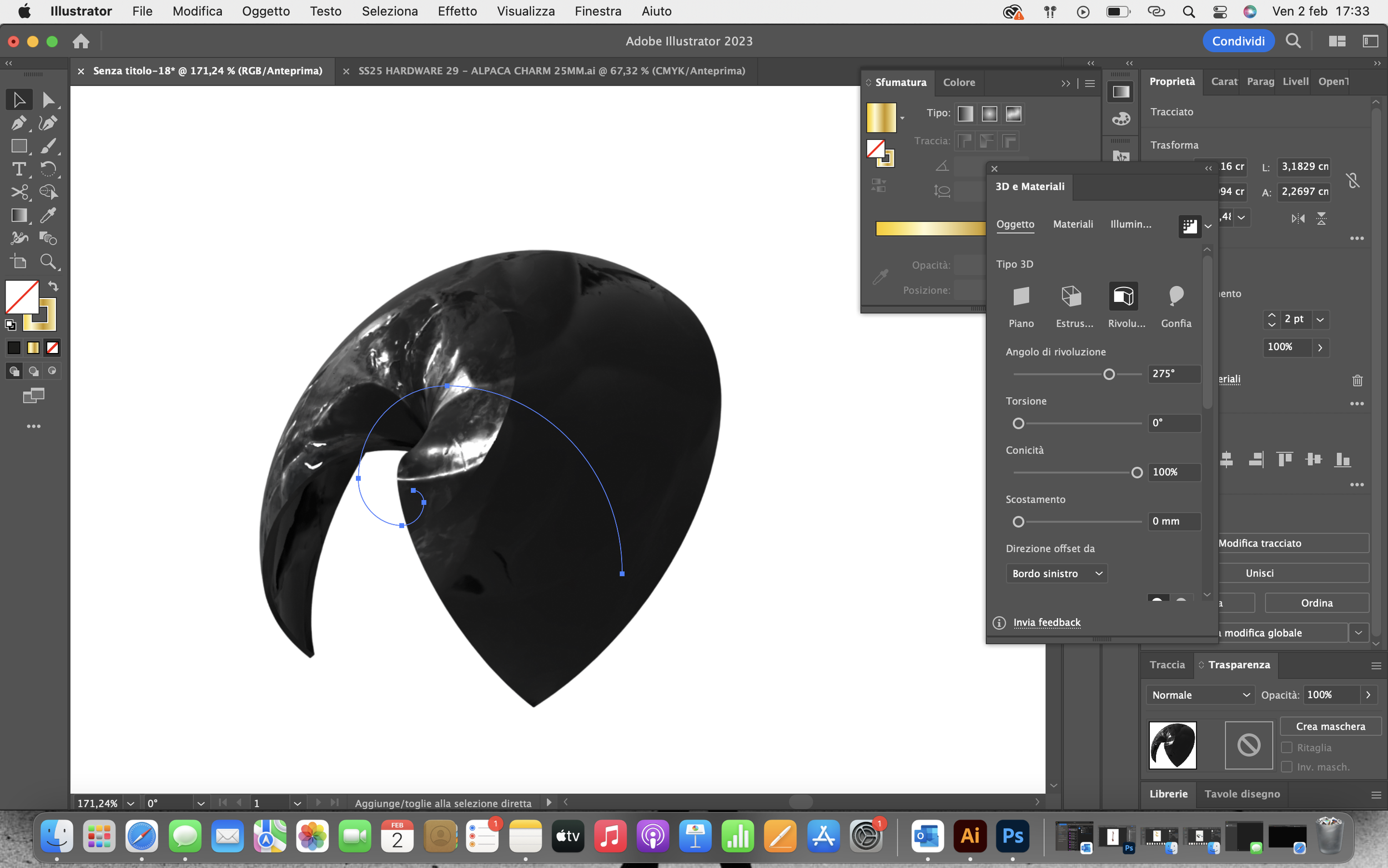This screenshot has height=868, width=1388.
Task: Select radial gradient type icon
Action: coord(989,114)
